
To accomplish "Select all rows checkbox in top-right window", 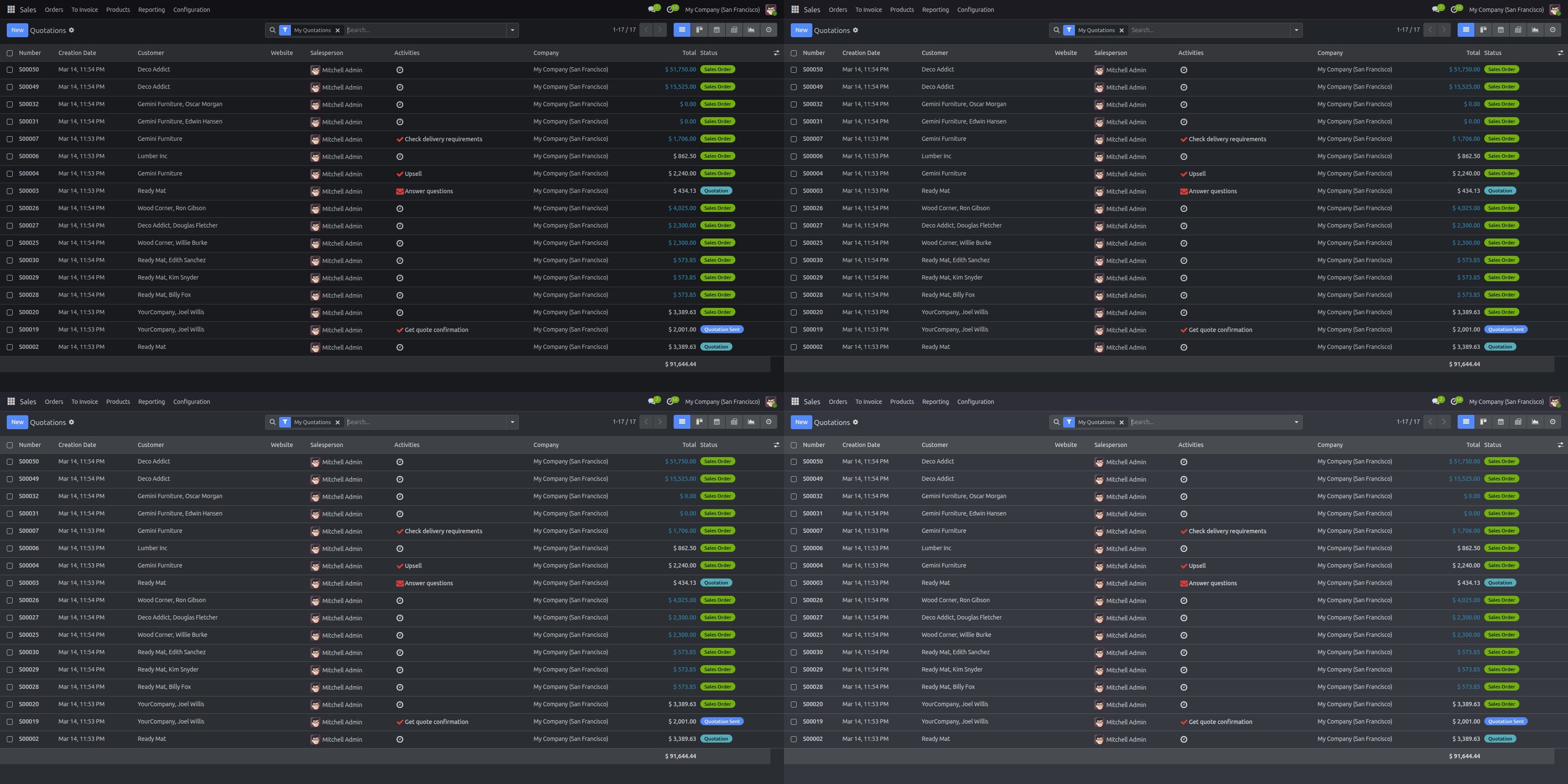I will (794, 53).
